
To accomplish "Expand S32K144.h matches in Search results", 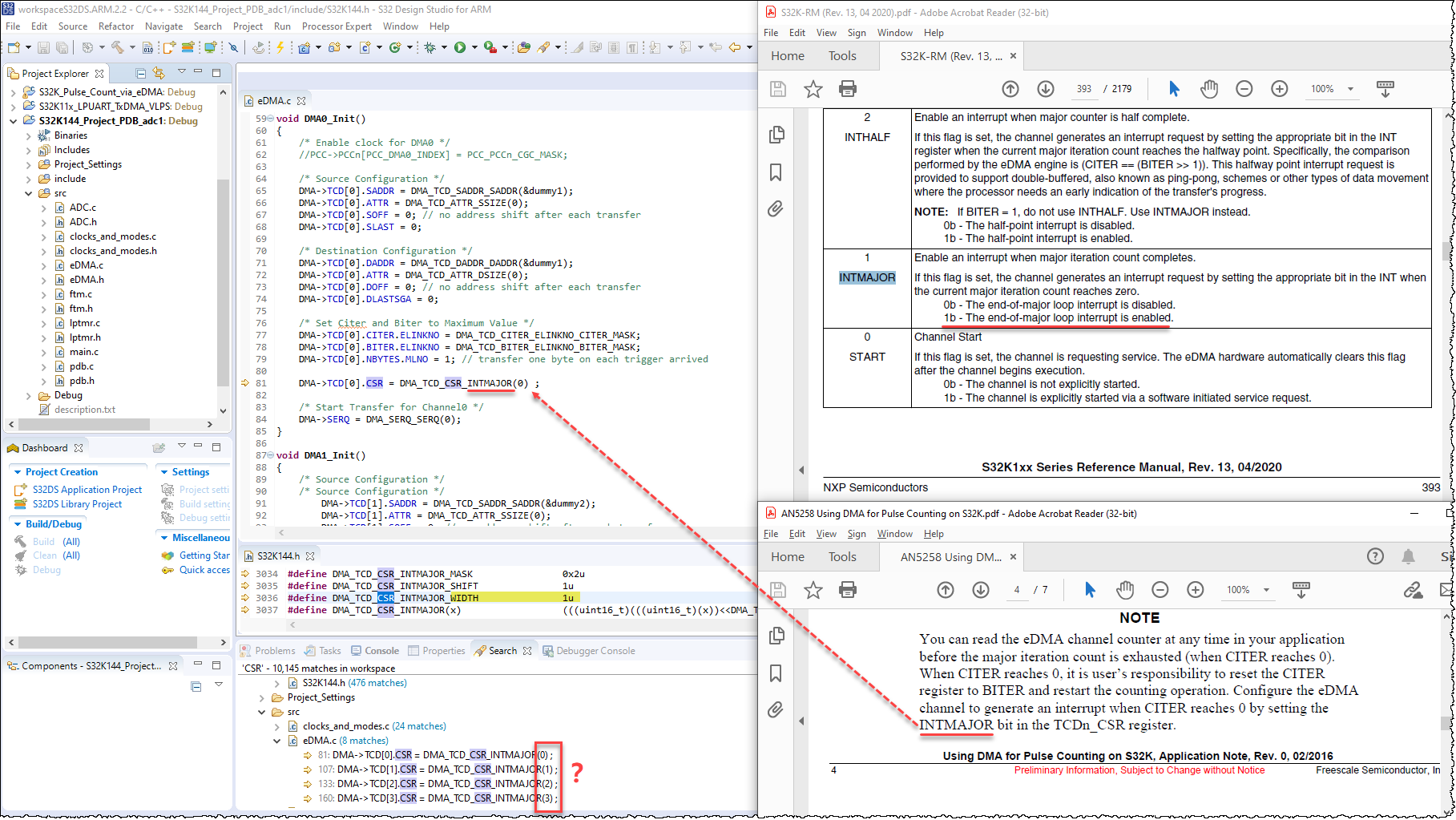I will (x=277, y=683).
